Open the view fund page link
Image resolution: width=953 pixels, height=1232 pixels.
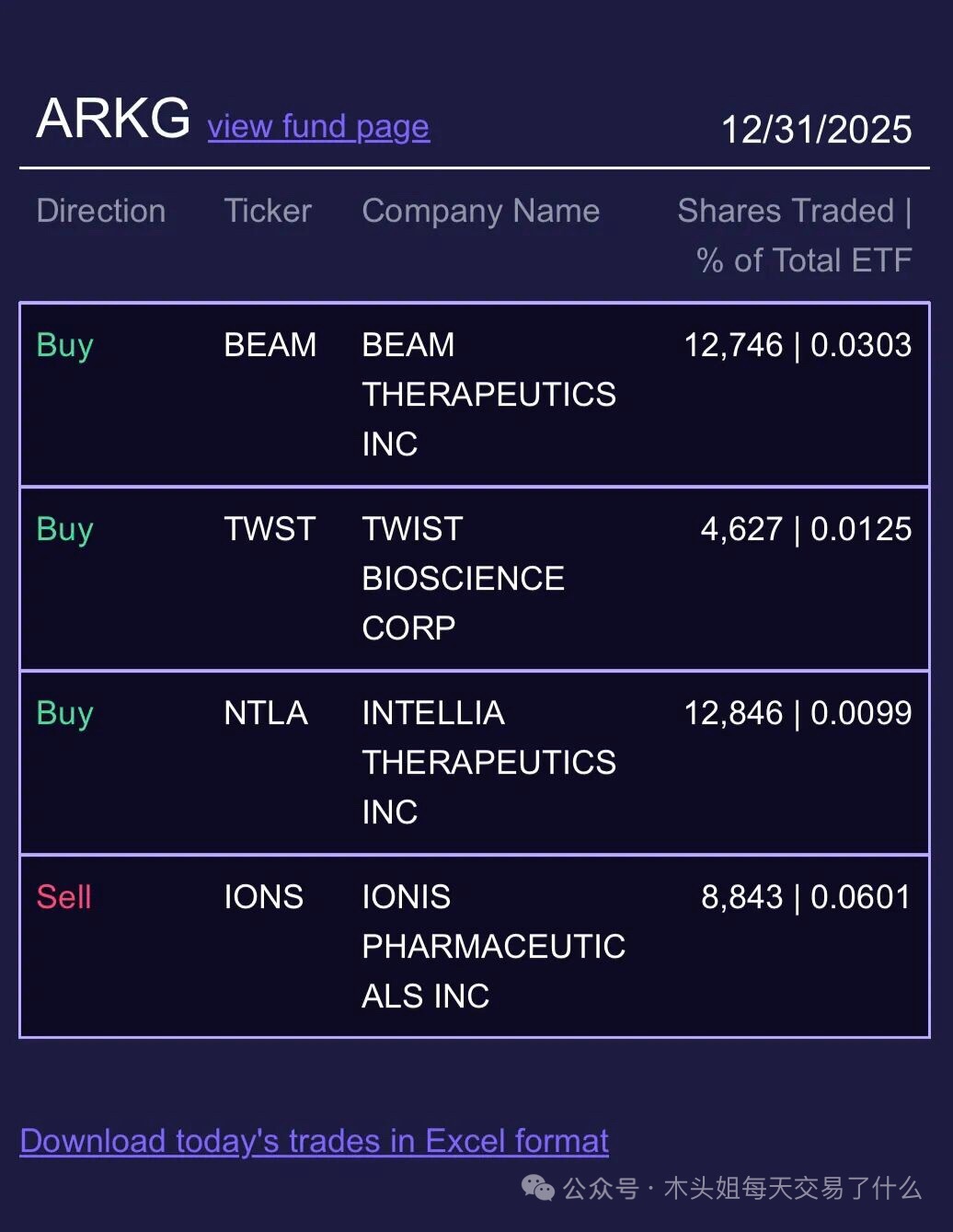pyautogui.click(x=318, y=127)
